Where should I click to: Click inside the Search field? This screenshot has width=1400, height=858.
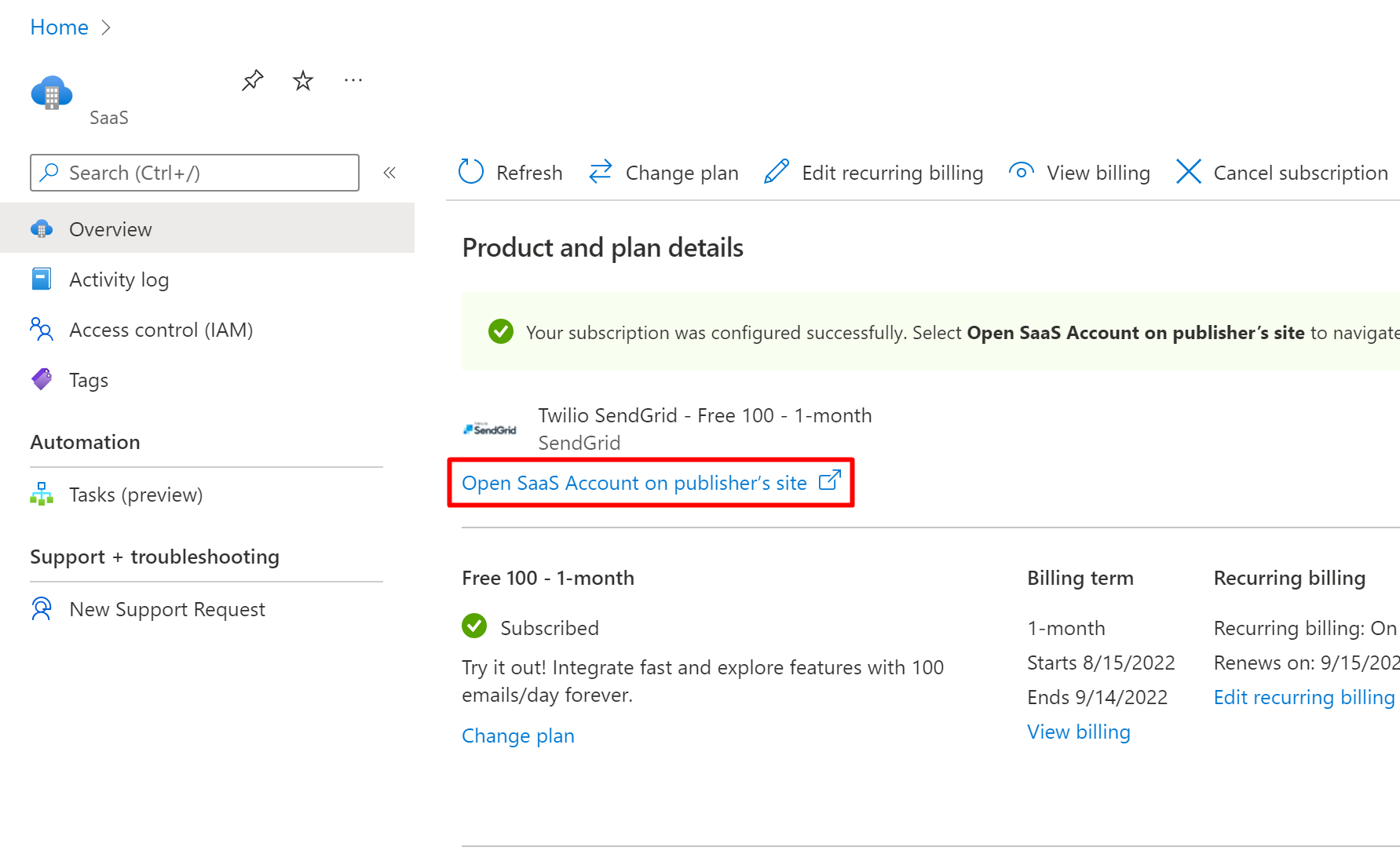pyautogui.click(x=194, y=173)
